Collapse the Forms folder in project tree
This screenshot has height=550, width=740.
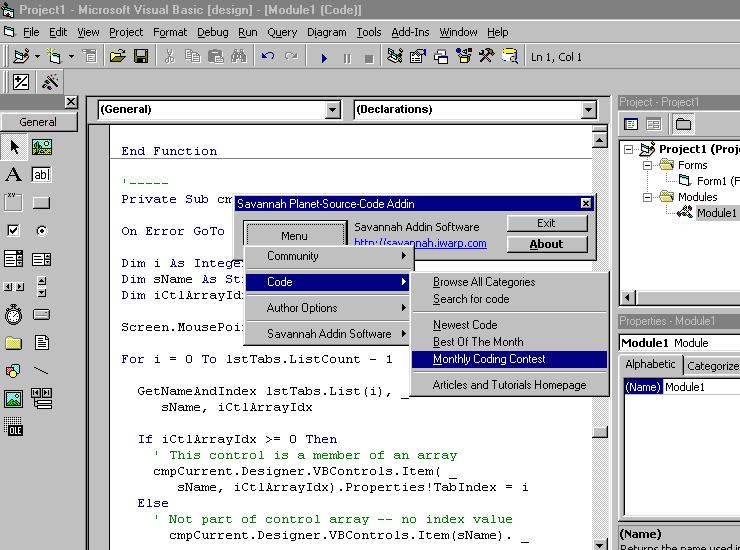pos(648,165)
